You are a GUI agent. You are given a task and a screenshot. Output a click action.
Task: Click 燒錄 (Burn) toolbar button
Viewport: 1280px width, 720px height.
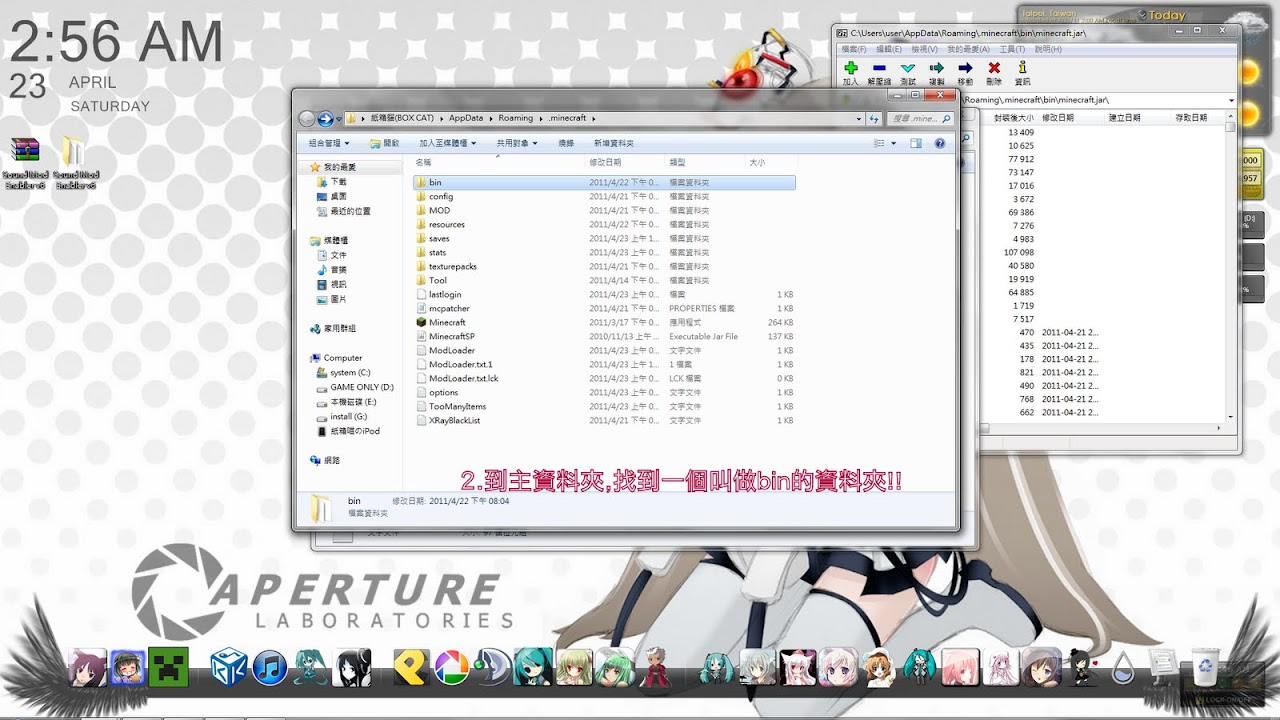pyautogui.click(x=566, y=143)
